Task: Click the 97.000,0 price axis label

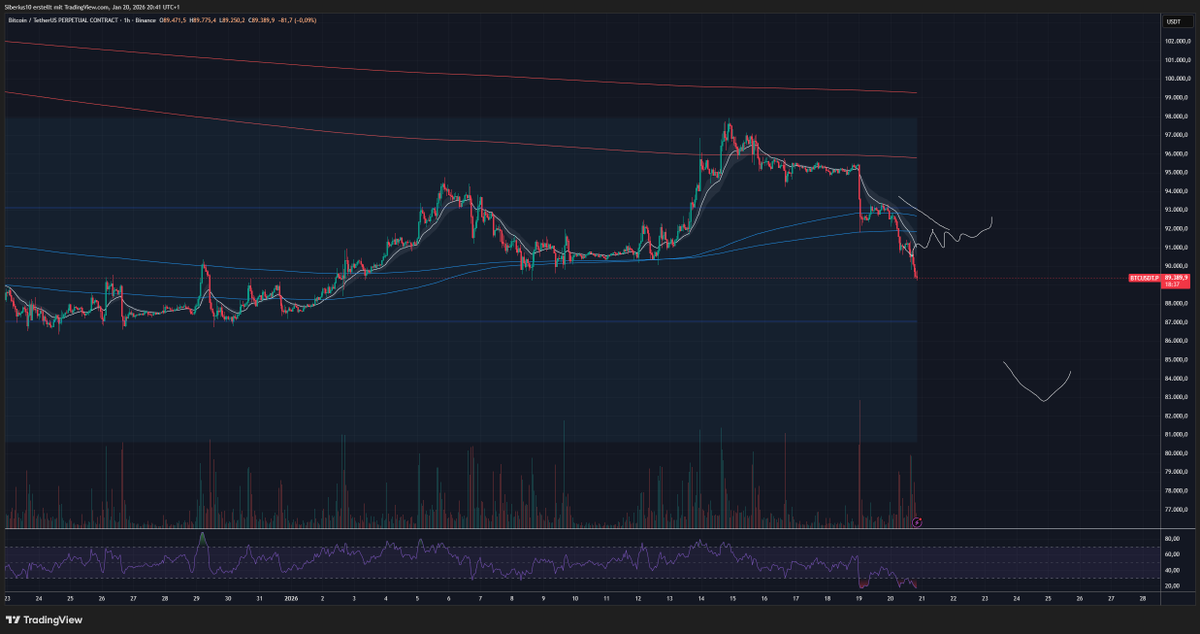Action: [1174, 135]
